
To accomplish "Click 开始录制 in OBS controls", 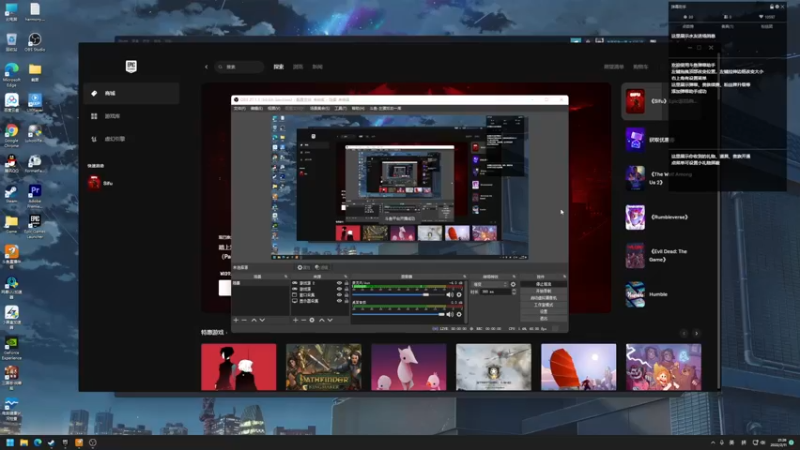I will [x=543, y=291].
